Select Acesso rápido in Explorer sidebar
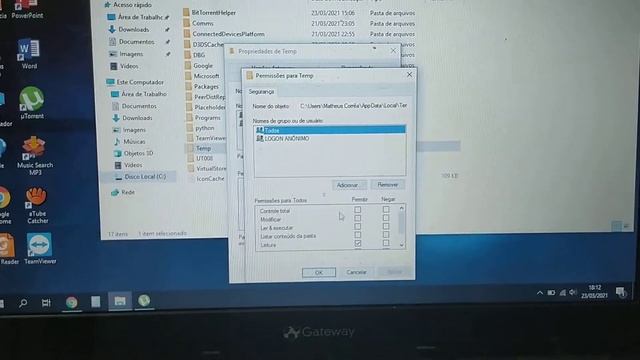 point(128,5)
